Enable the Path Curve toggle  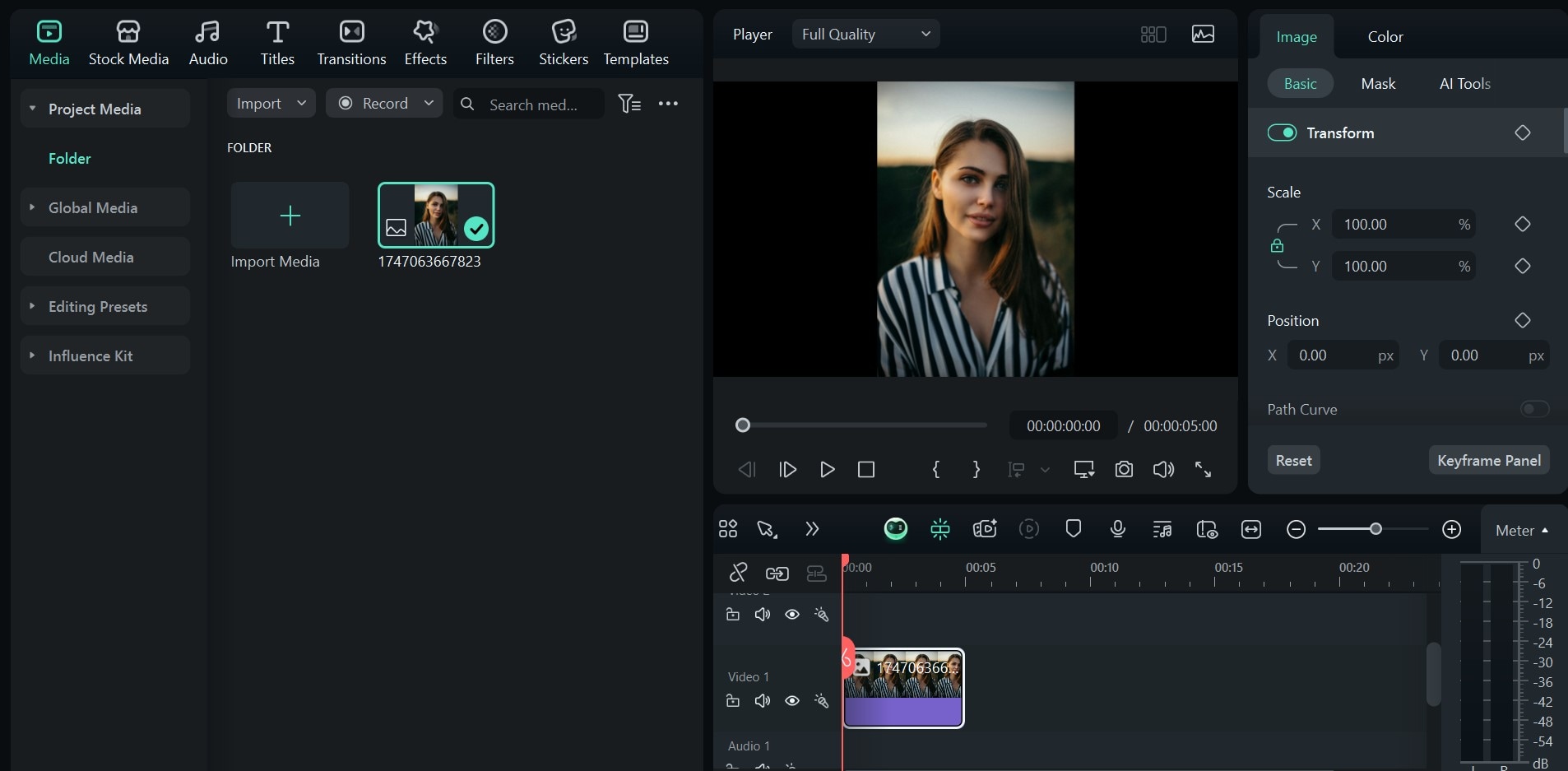pyautogui.click(x=1535, y=409)
